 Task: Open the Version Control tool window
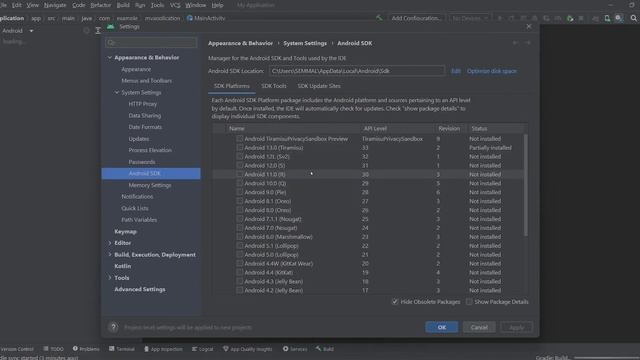[17, 349]
